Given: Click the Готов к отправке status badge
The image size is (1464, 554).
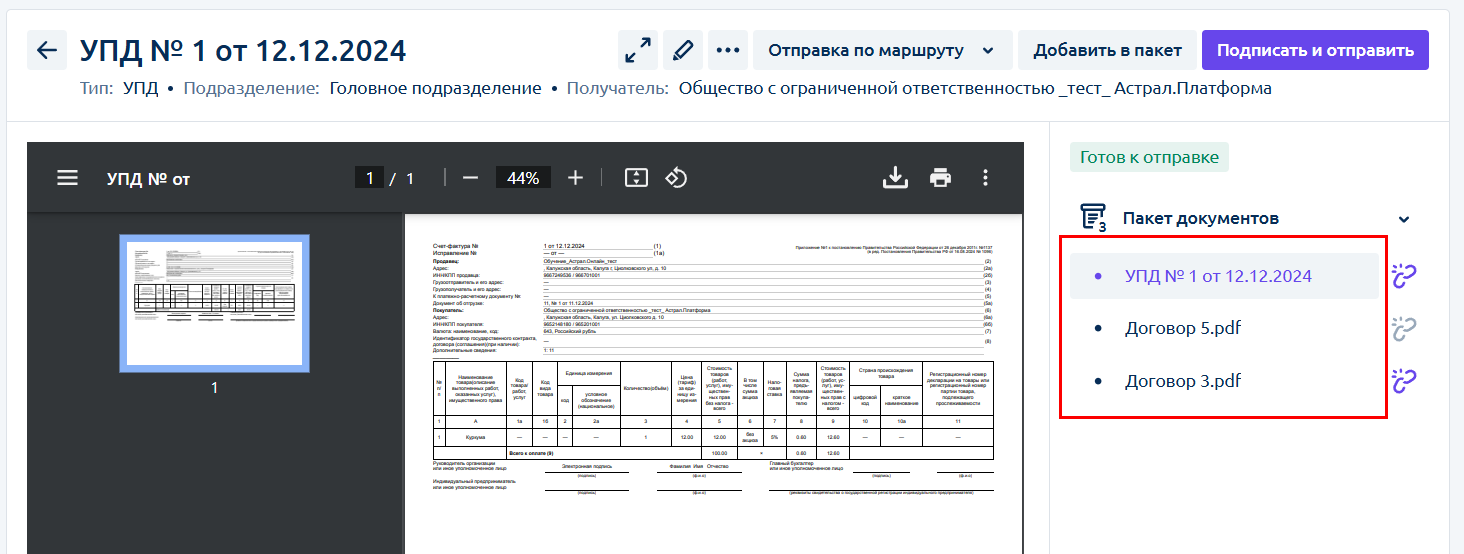Looking at the screenshot, I should point(1150,157).
